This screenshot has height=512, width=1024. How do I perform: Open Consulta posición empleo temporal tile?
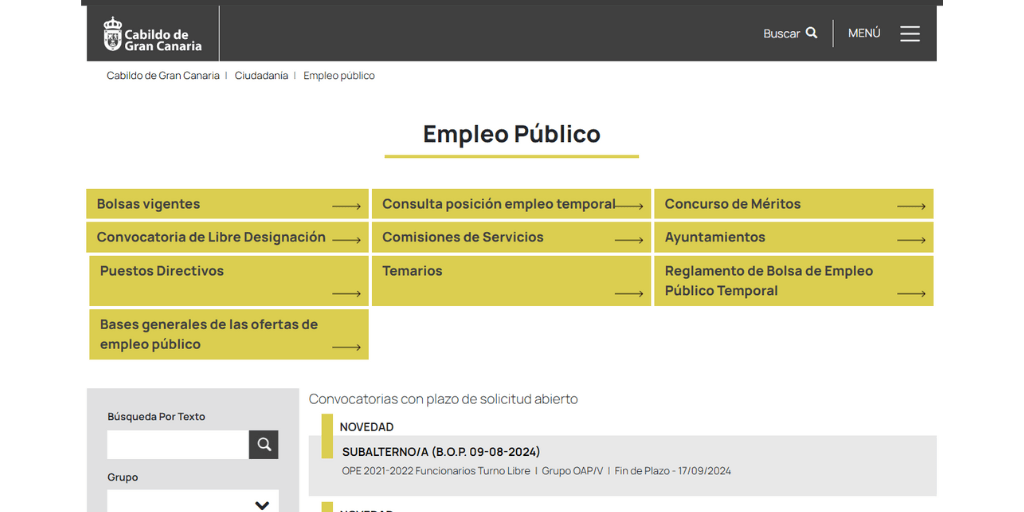[x=511, y=204]
